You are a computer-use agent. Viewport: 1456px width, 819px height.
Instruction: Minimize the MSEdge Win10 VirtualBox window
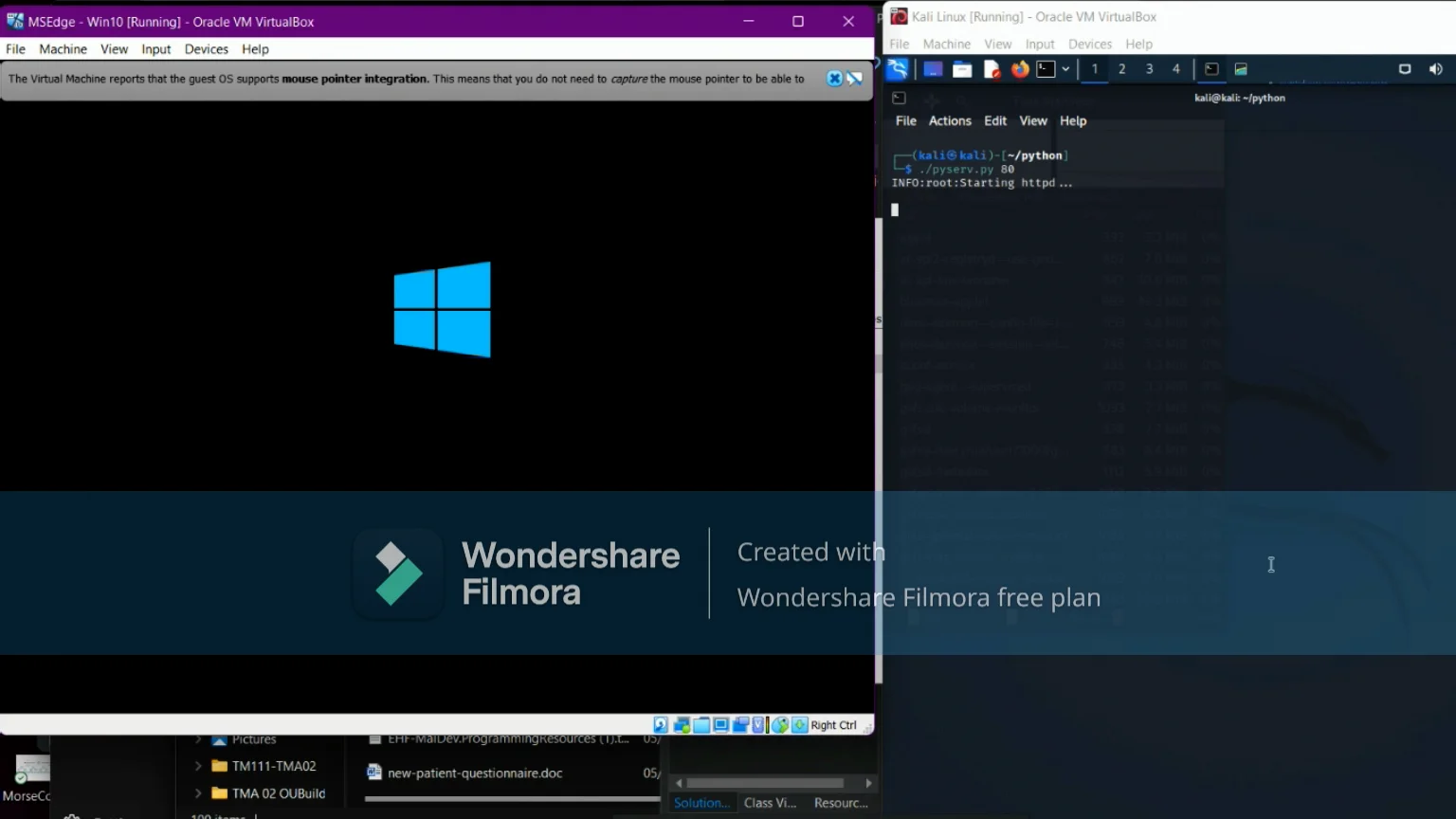749,21
